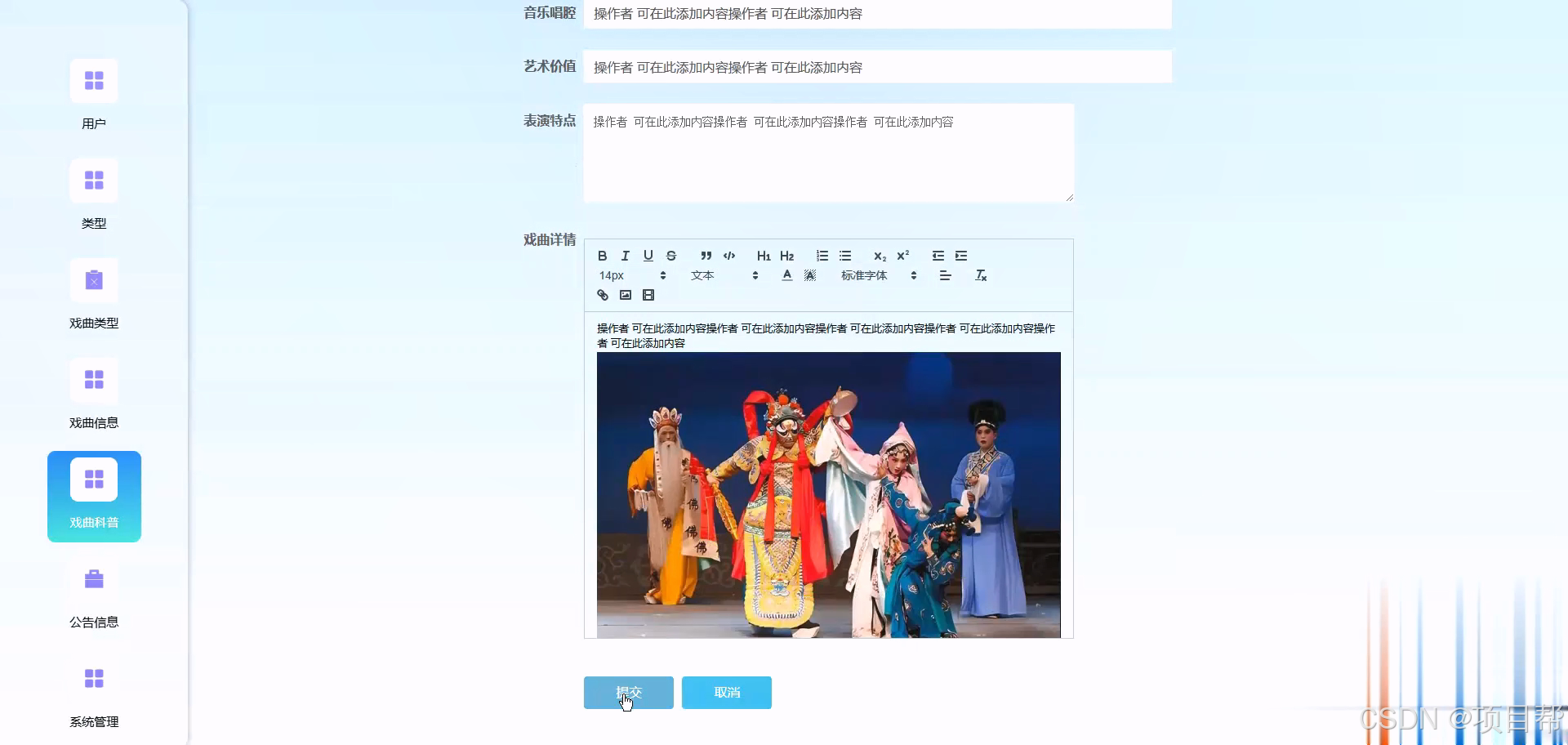This screenshot has width=1568, height=745.
Task: Insert an ordered list in the editor
Action: (x=822, y=256)
